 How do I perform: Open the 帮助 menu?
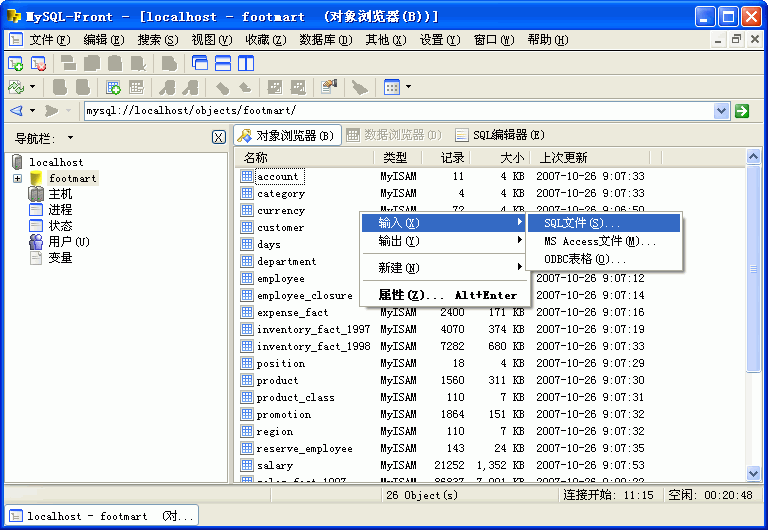point(548,40)
